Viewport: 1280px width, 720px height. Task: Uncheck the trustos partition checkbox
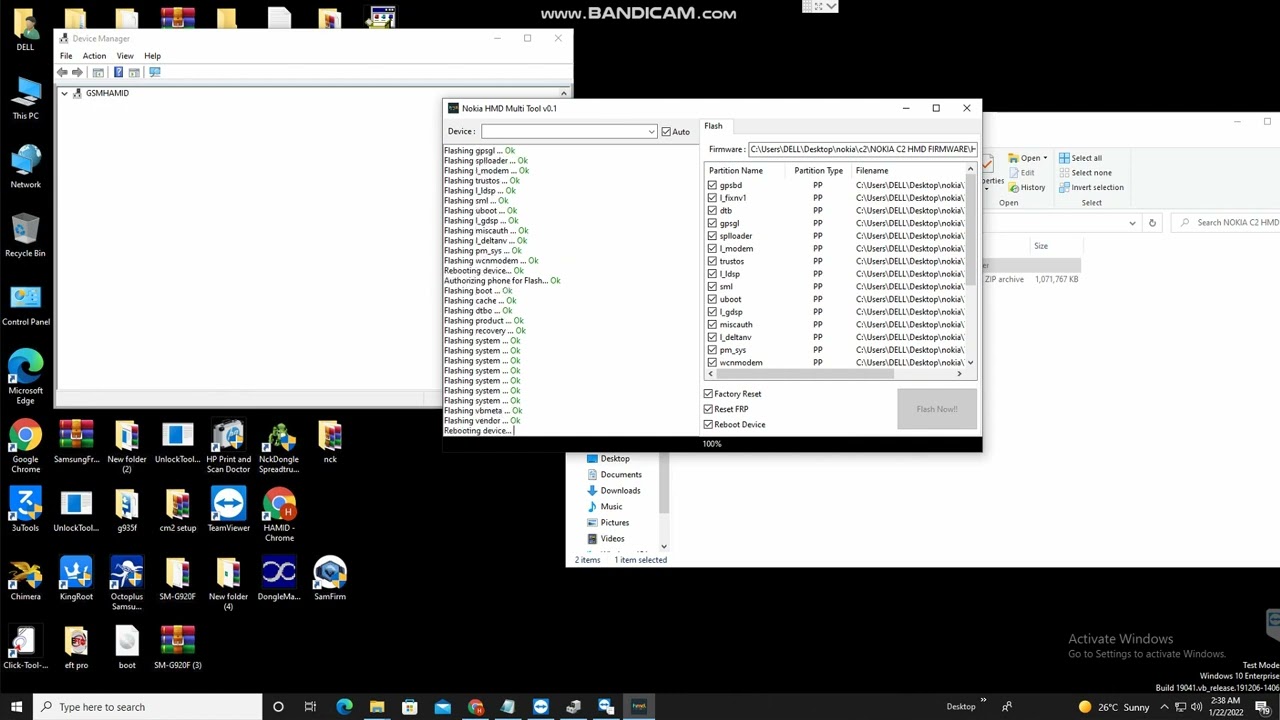[712, 261]
